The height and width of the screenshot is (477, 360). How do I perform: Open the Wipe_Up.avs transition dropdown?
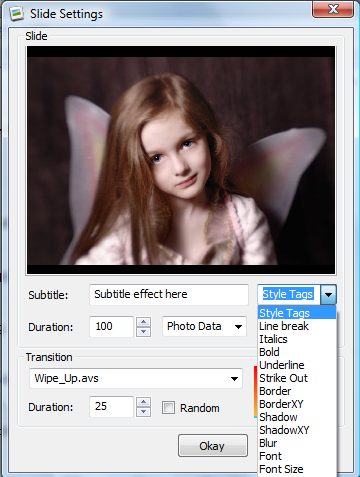click(136, 378)
